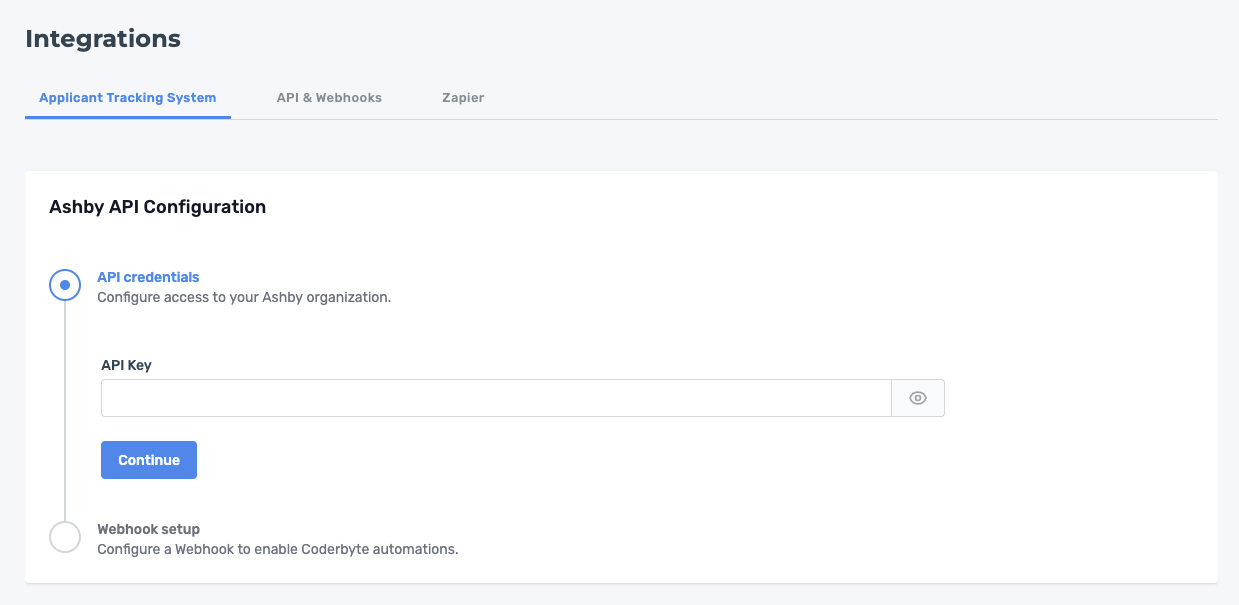Click the API credentials step title
The height and width of the screenshot is (605, 1239).
[x=148, y=277]
